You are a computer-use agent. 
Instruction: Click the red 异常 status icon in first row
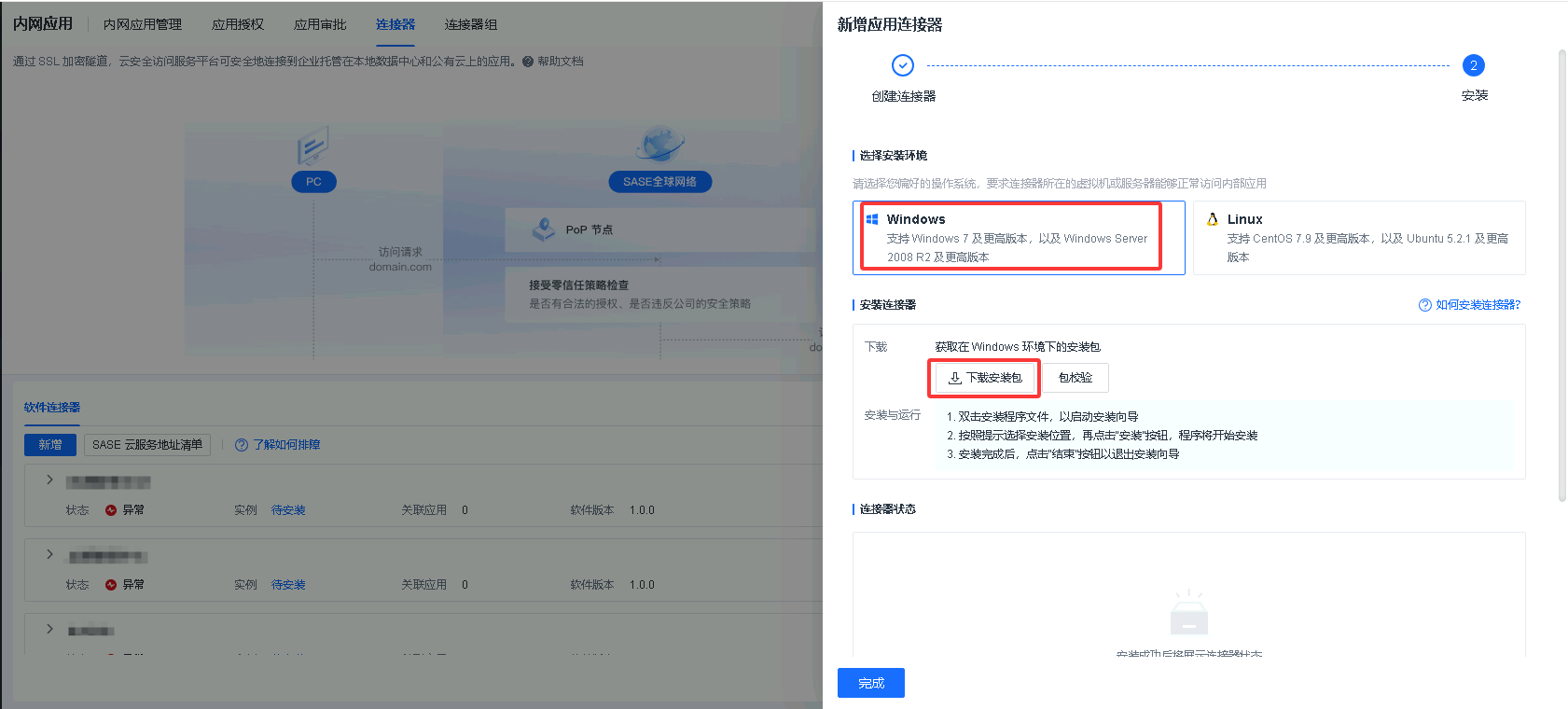(111, 510)
